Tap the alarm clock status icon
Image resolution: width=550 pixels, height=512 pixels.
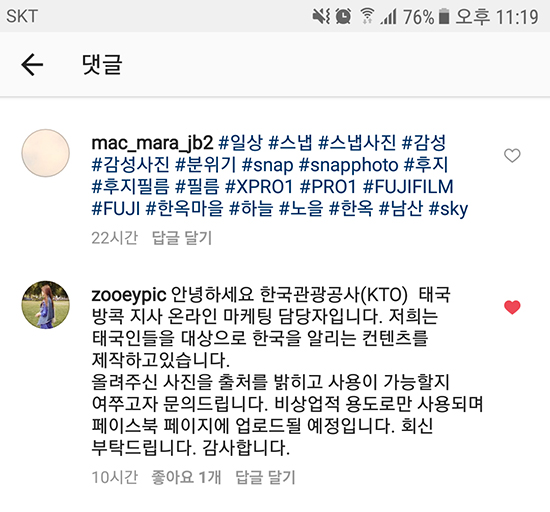(343, 16)
